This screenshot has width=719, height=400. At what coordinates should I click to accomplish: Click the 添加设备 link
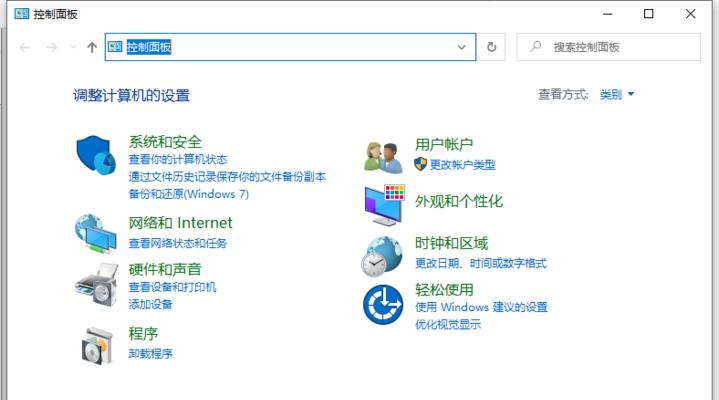151,305
